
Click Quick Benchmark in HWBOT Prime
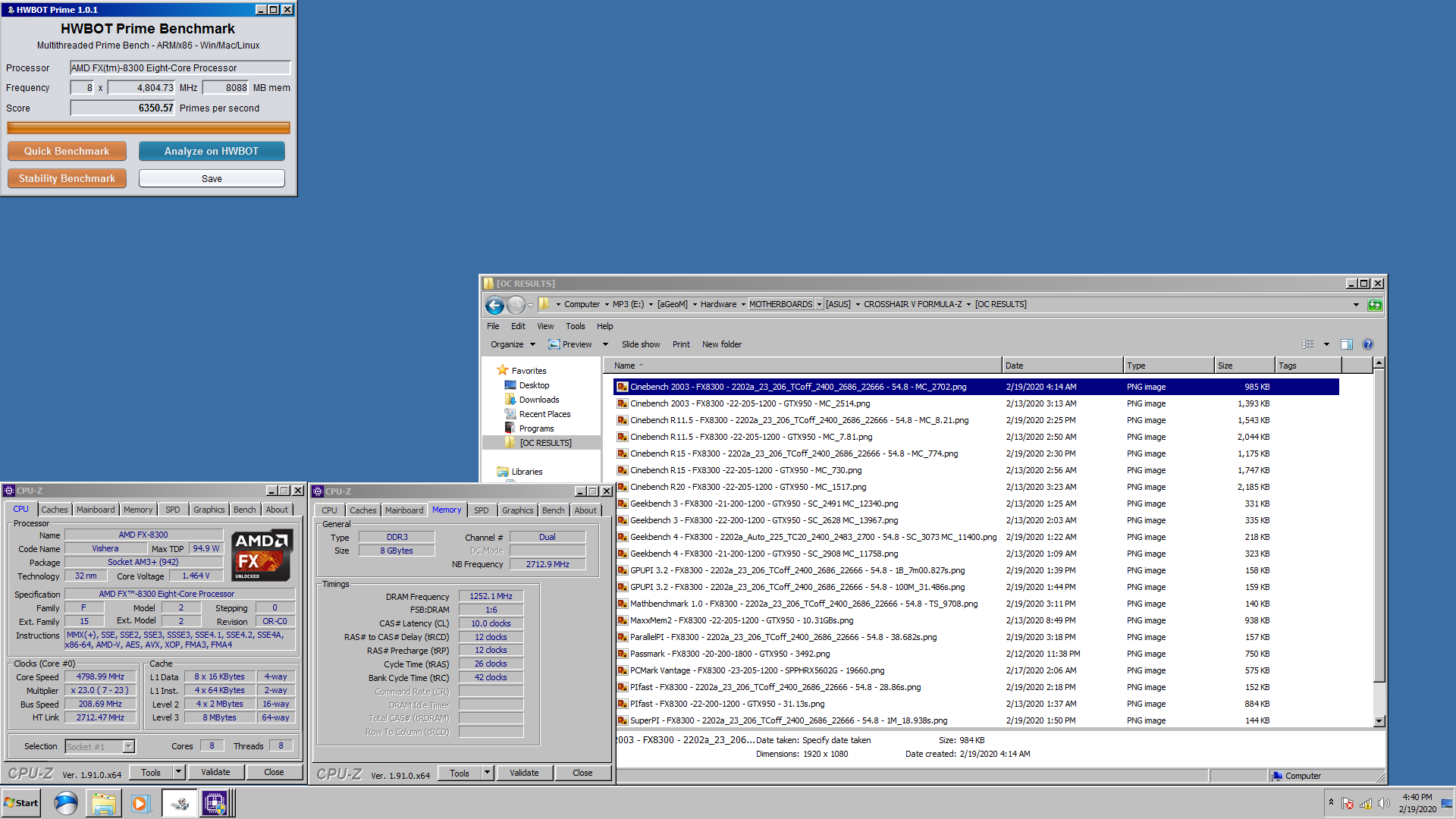pyautogui.click(x=67, y=151)
